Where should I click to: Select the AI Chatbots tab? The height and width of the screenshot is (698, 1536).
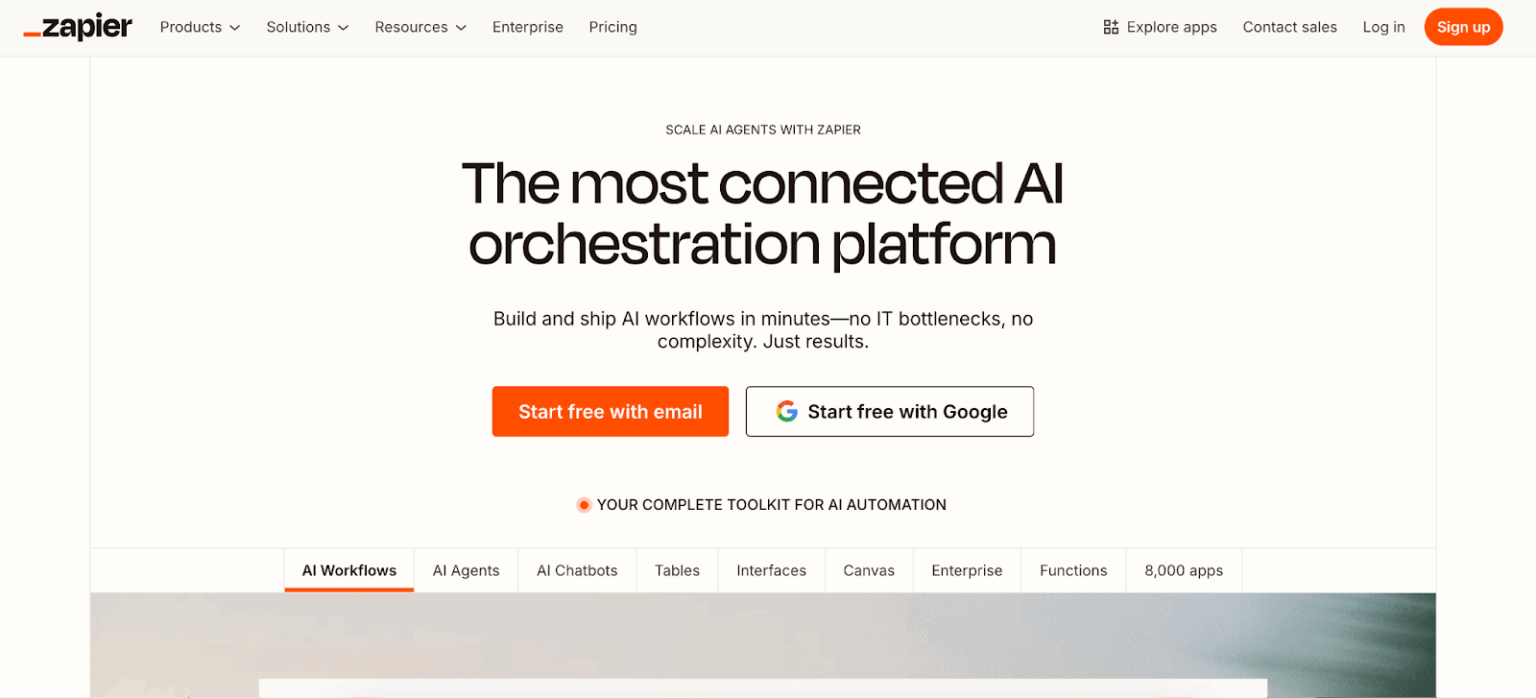(x=576, y=570)
